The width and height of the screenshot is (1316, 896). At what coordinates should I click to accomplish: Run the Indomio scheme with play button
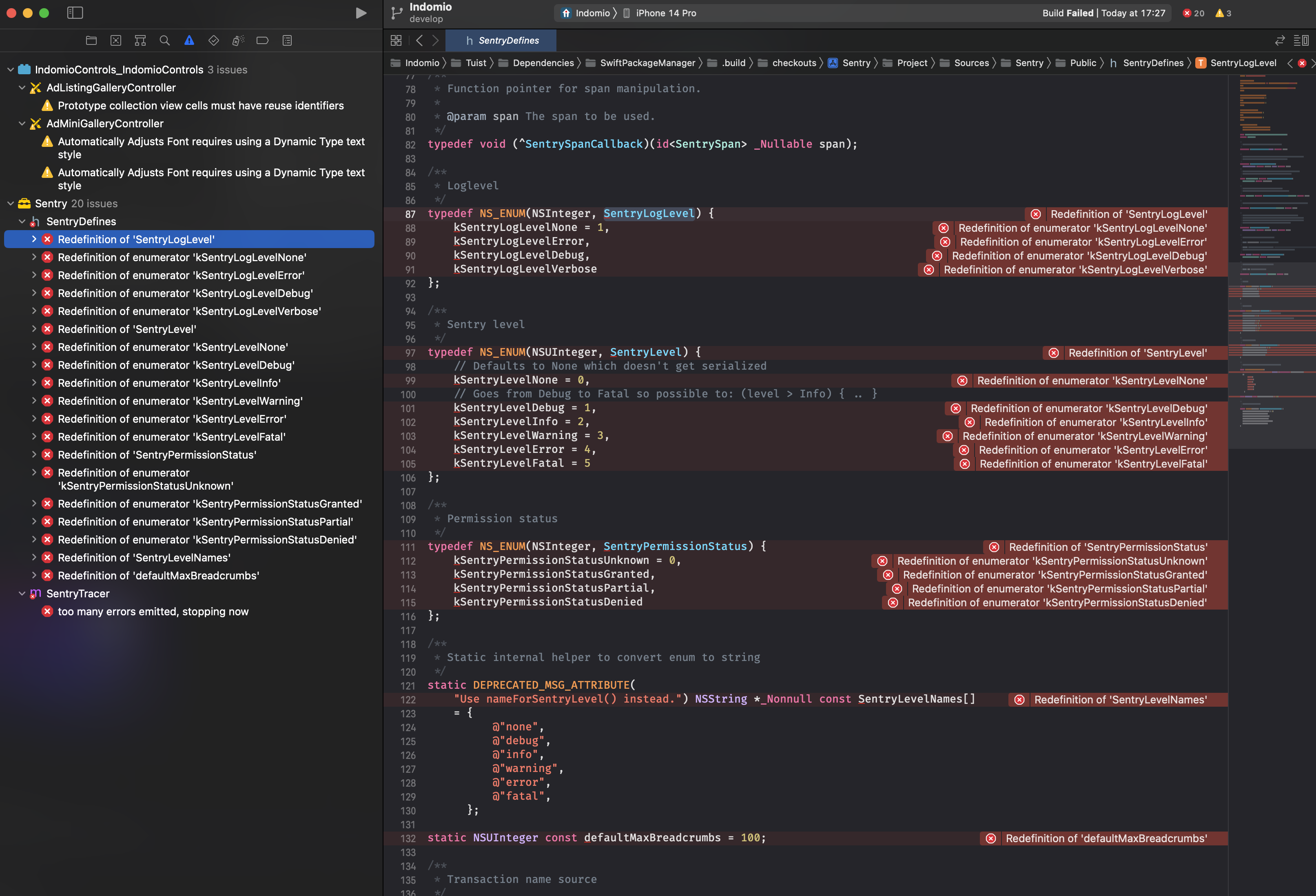coord(361,13)
